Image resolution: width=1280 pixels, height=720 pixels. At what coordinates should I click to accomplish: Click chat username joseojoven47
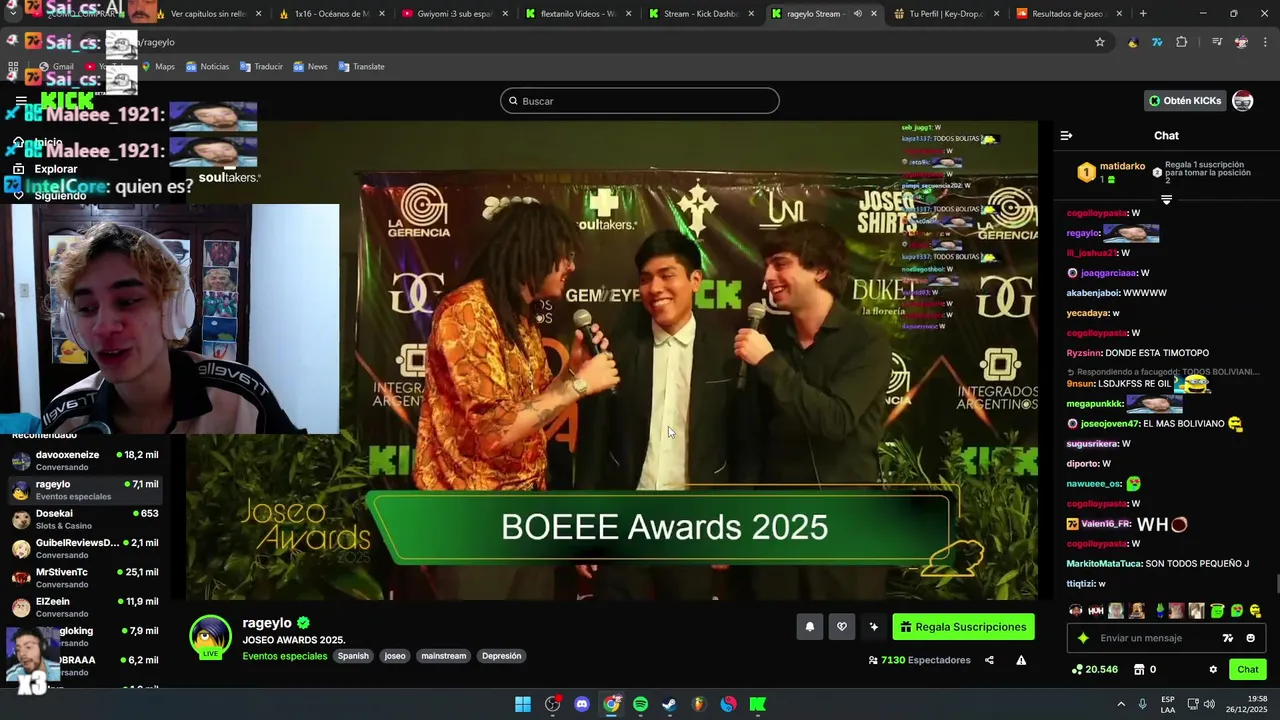[1110, 423]
